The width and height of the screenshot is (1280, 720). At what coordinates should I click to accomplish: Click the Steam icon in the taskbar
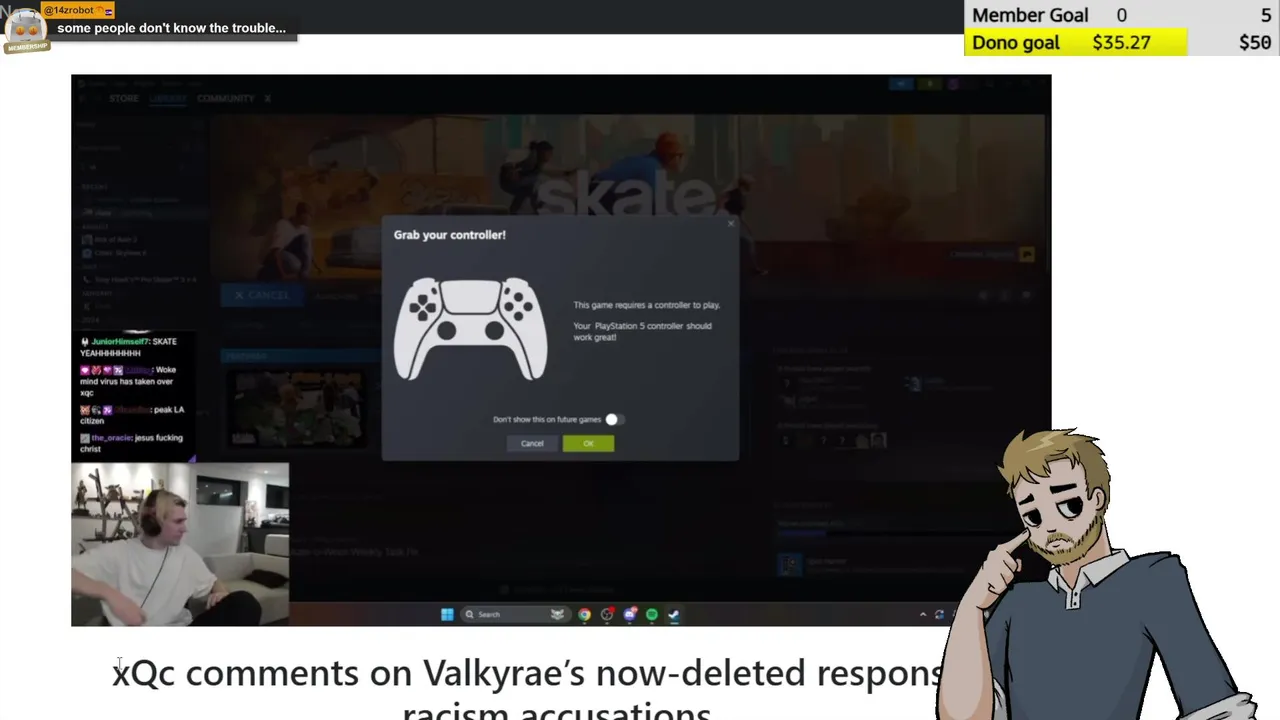(674, 614)
